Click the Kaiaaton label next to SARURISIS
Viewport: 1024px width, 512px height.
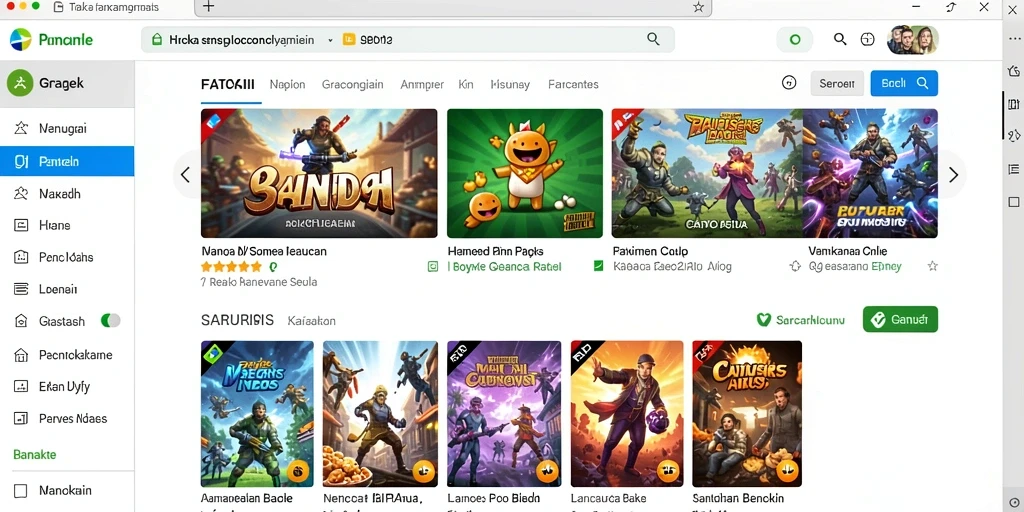point(312,321)
